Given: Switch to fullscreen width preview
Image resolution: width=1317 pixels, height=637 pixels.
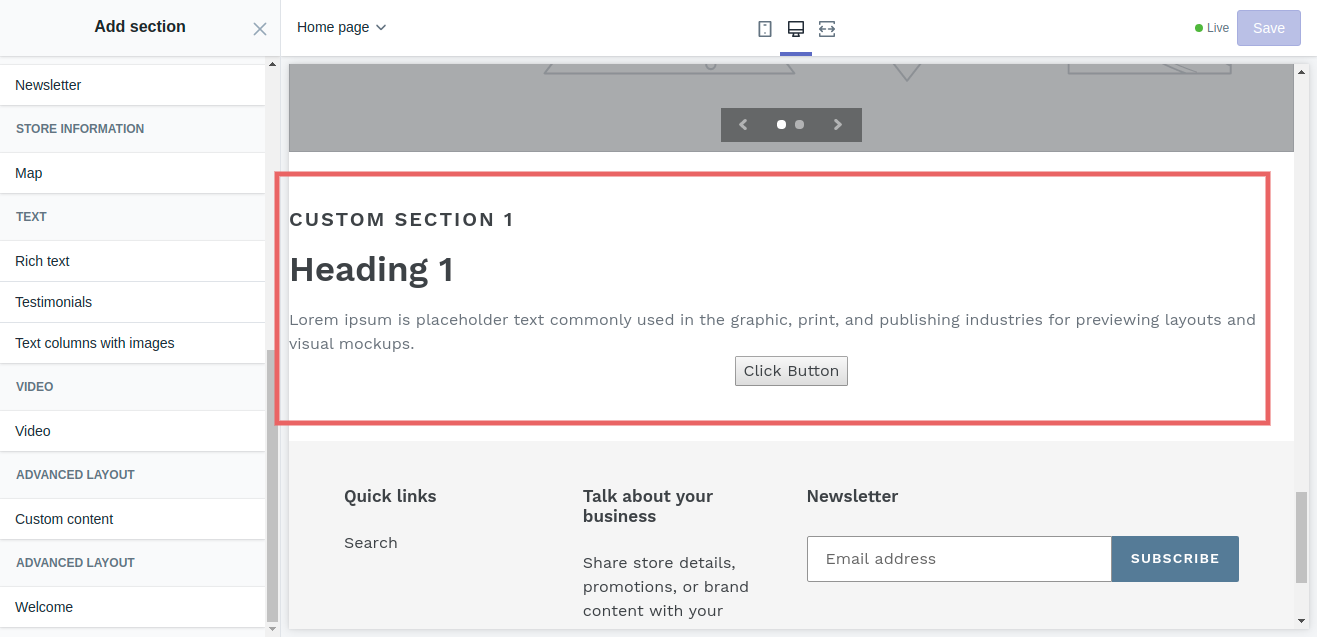Looking at the screenshot, I should pyautogui.click(x=827, y=29).
